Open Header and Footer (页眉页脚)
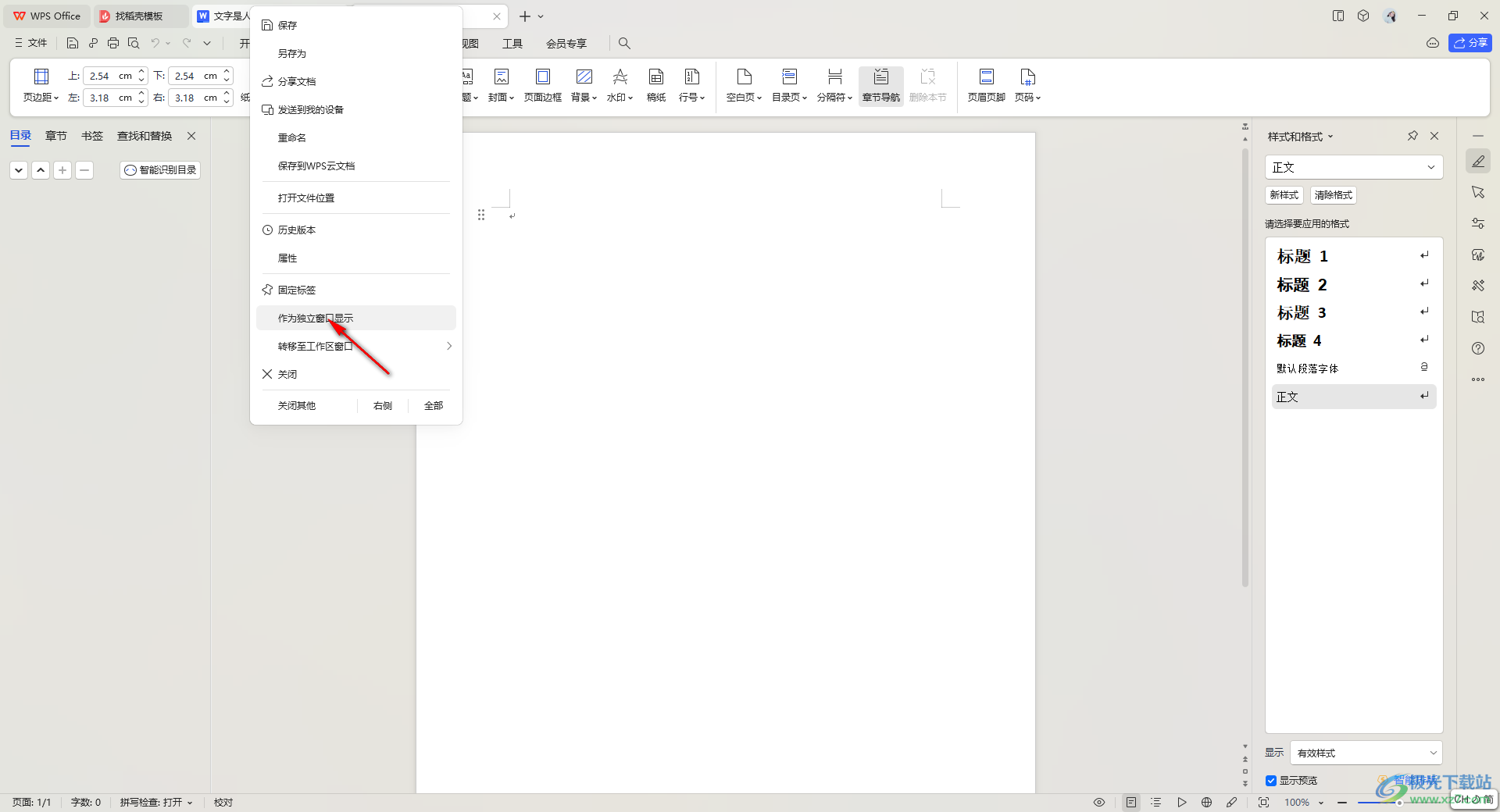1500x812 pixels. click(x=986, y=85)
